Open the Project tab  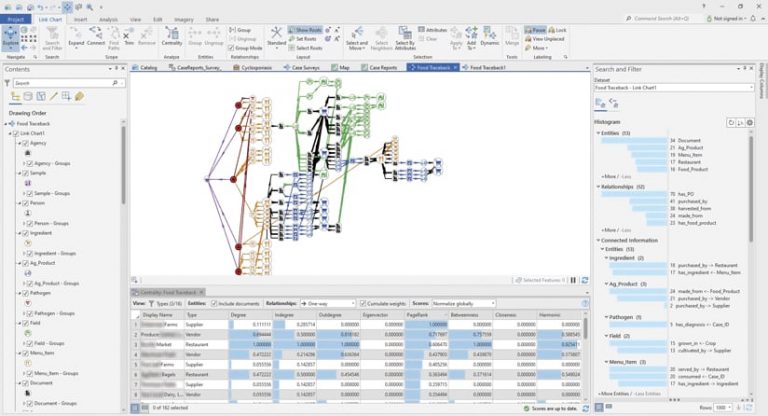[x=16, y=19]
